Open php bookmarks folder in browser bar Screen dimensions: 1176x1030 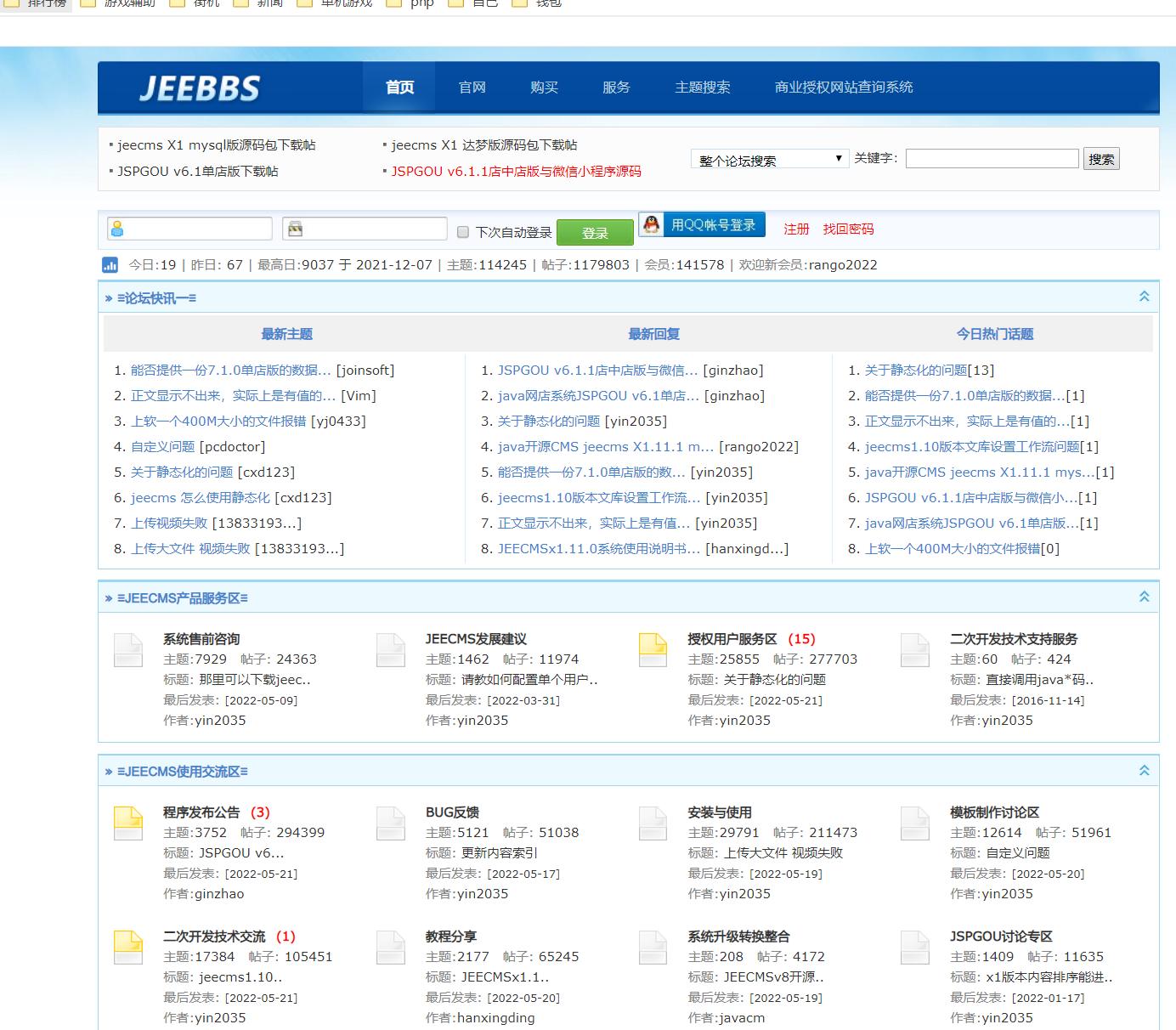(410, 3)
